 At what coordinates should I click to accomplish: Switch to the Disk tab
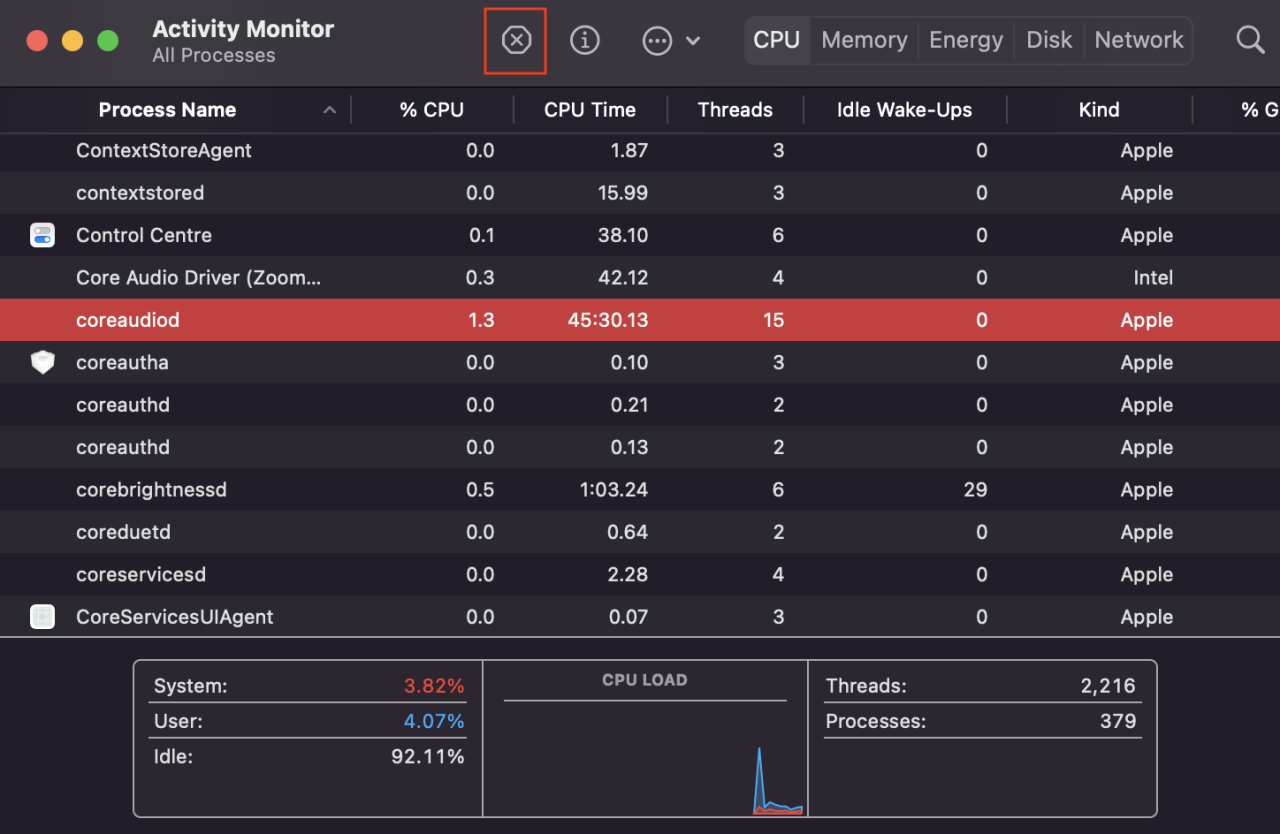pos(1049,40)
